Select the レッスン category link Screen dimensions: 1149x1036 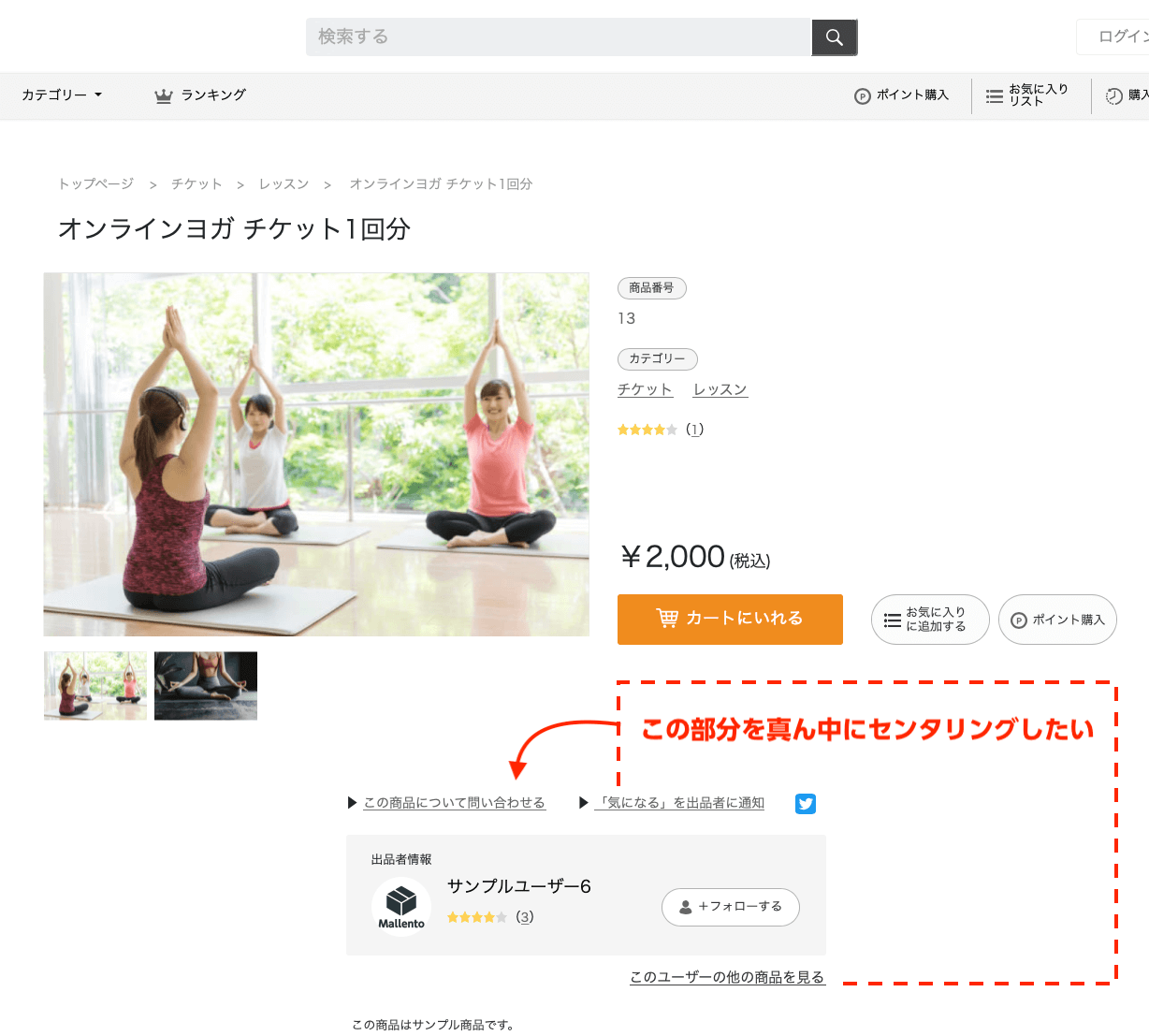(x=720, y=389)
